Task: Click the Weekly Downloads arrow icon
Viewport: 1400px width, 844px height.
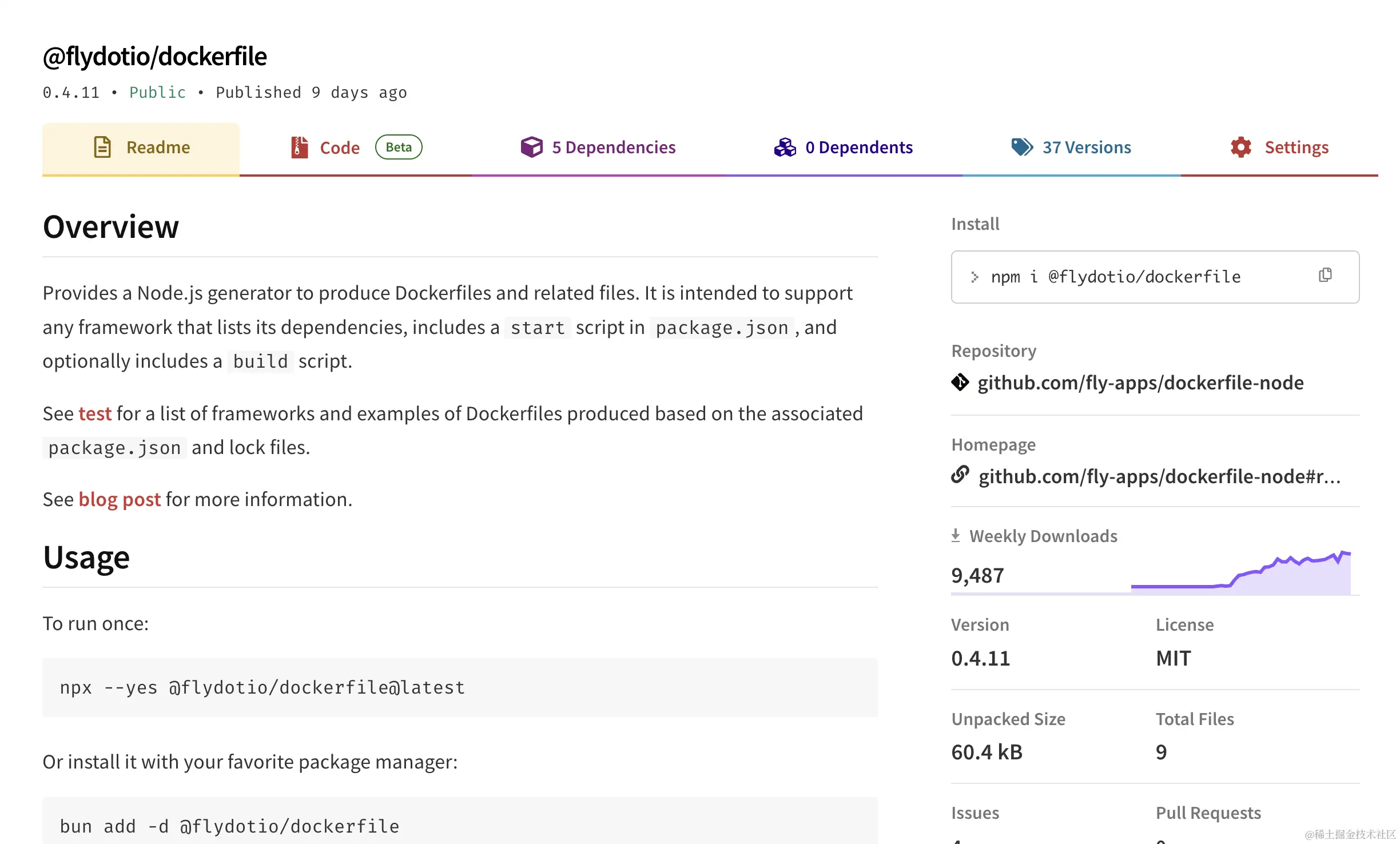Action: click(x=956, y=536)
